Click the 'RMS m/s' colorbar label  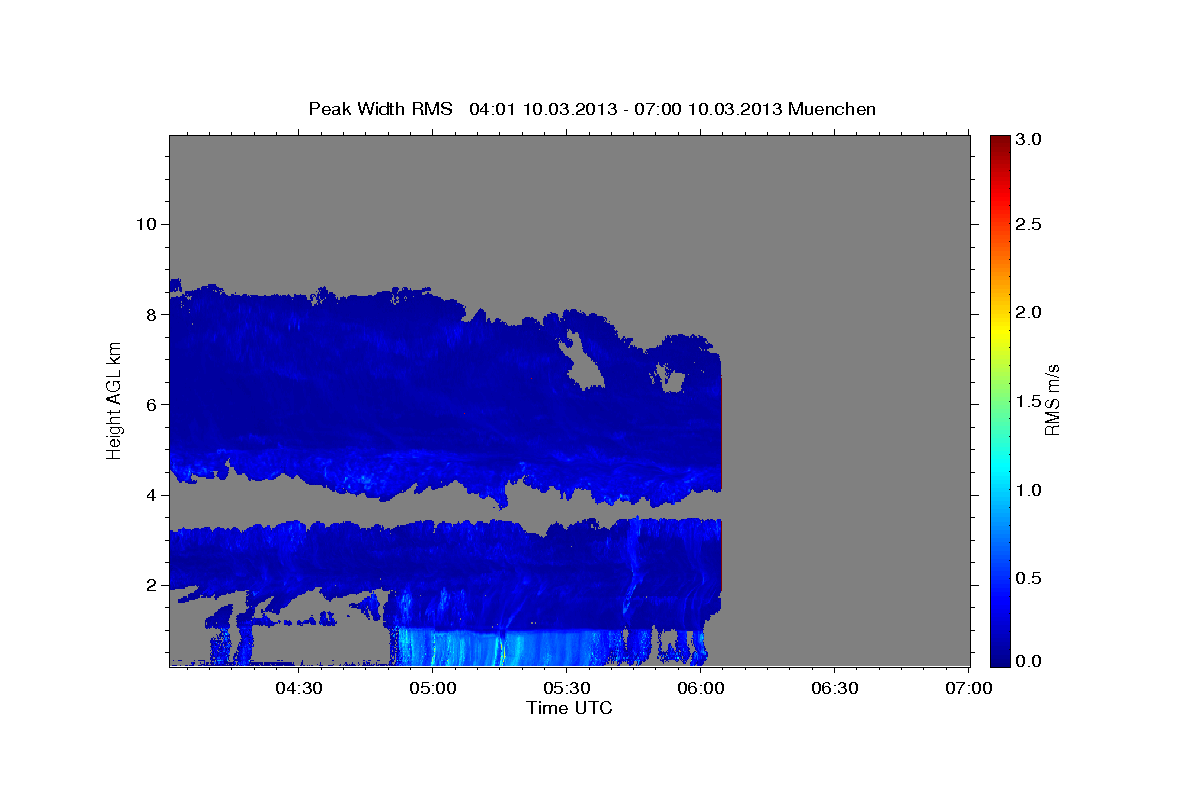1051,400
